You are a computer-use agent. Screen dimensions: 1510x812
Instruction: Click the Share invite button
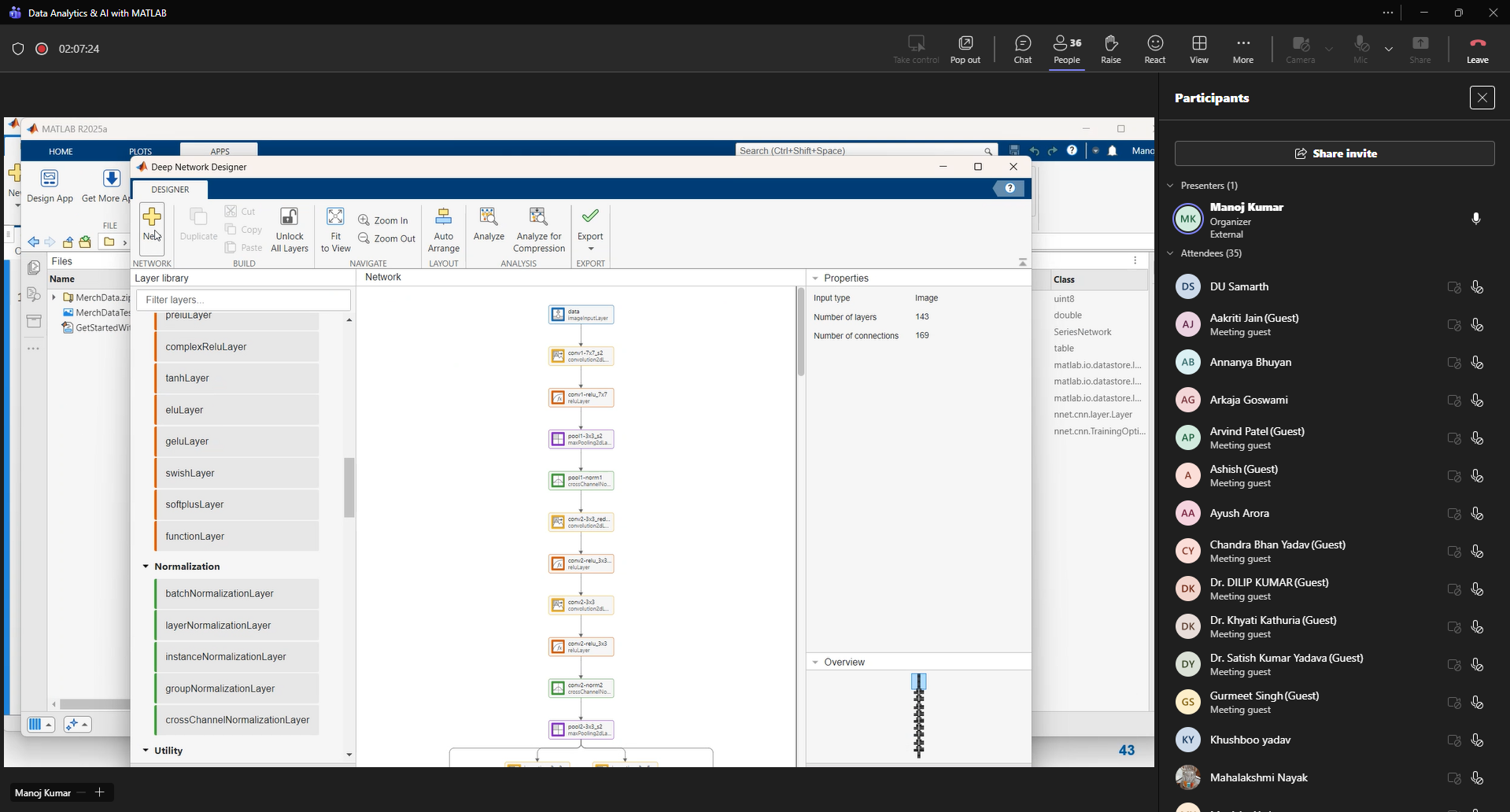(x=1335, y=153)
